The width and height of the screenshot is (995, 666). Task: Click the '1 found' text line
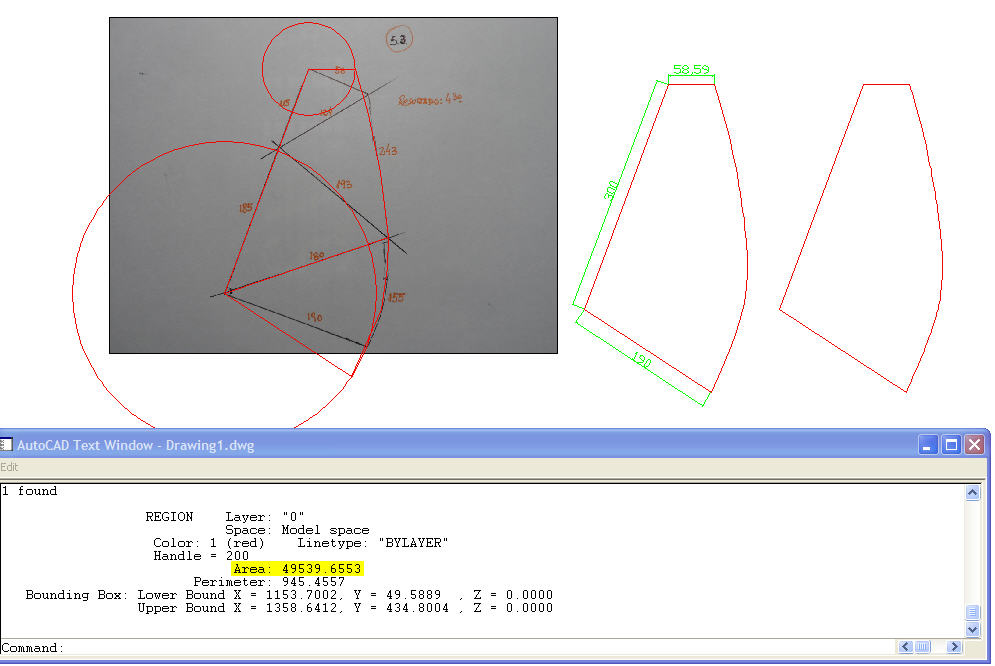click(x=29, y=491)
